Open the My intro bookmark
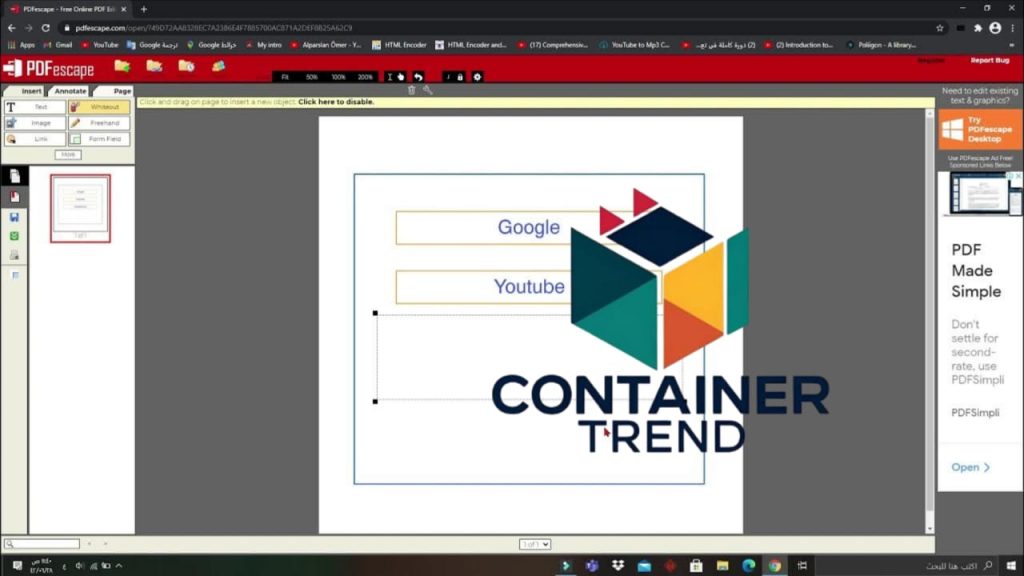This screenshot has height=576, width=1024. (x=264, y=45)
